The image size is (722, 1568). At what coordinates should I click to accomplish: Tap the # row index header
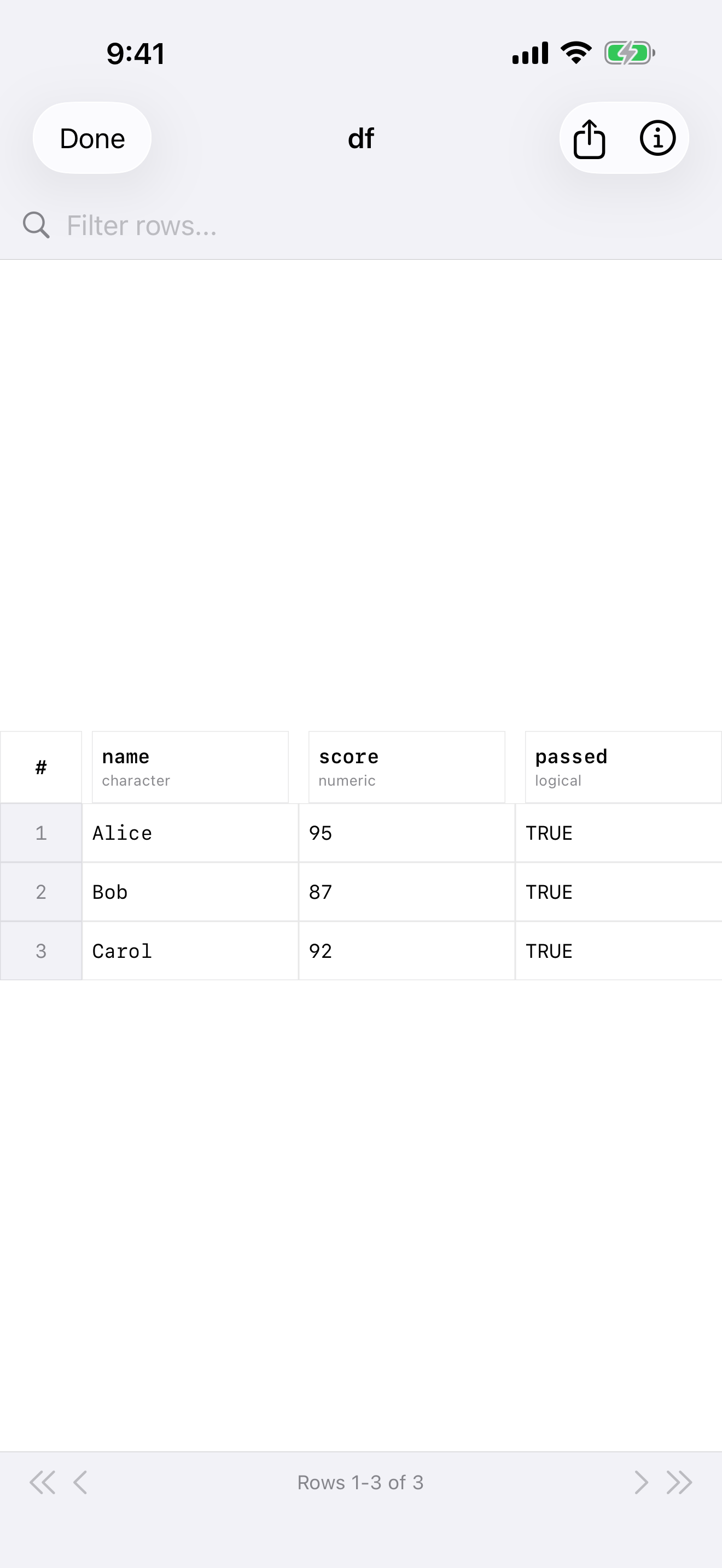point(41,767)
